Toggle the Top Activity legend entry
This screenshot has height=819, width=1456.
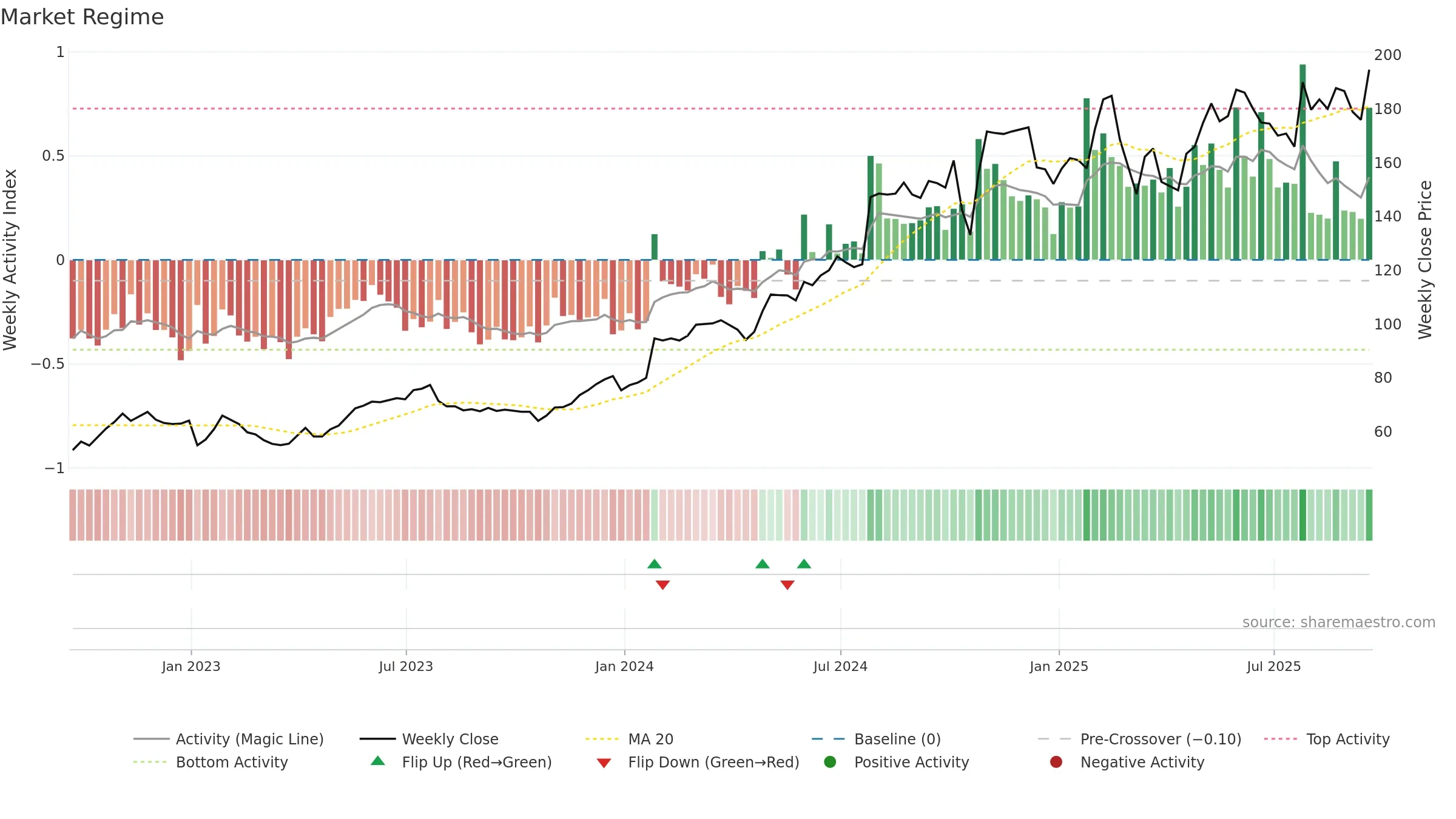1327,739
